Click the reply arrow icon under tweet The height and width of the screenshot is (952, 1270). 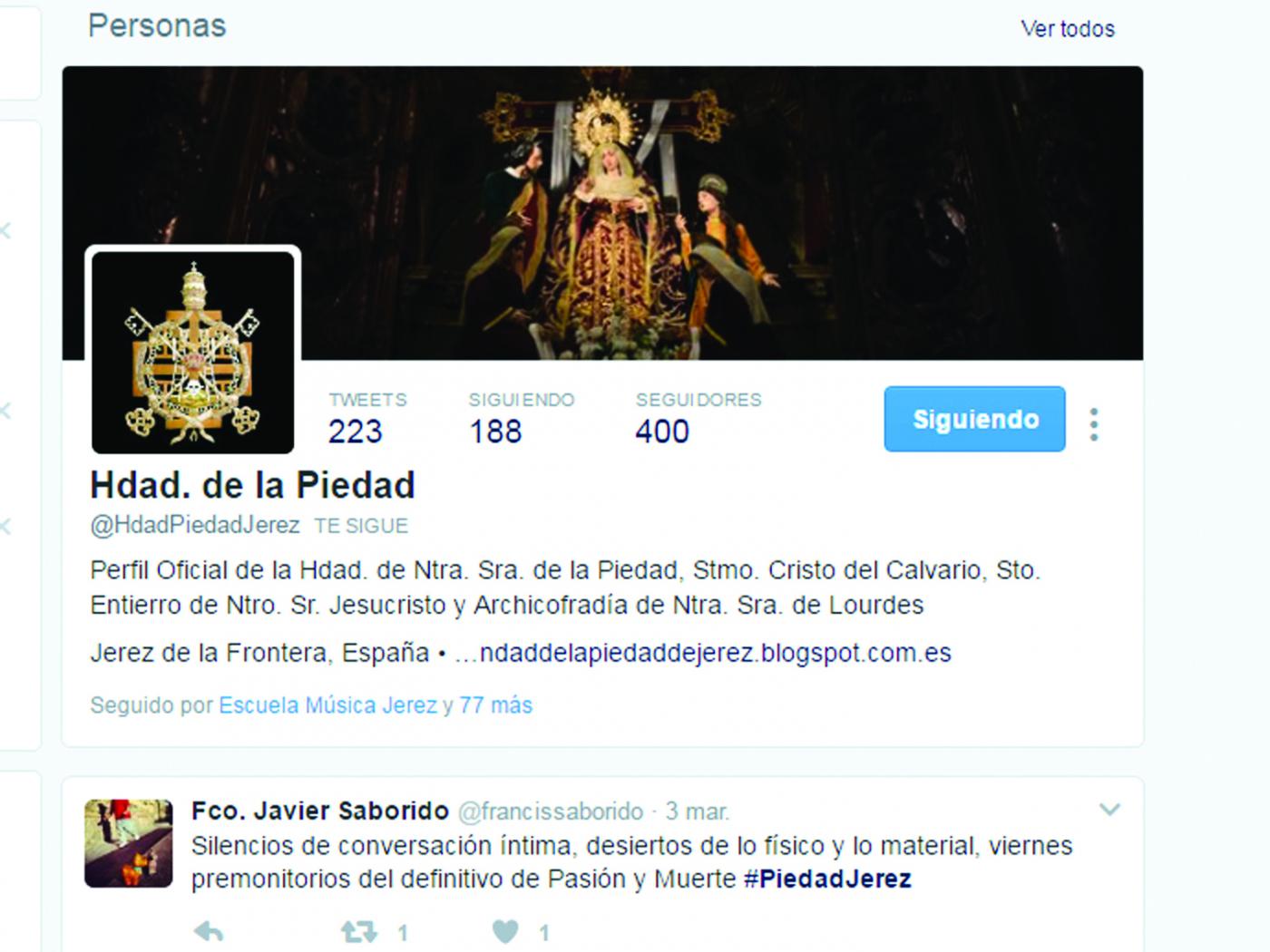click(x=210, y=931)
